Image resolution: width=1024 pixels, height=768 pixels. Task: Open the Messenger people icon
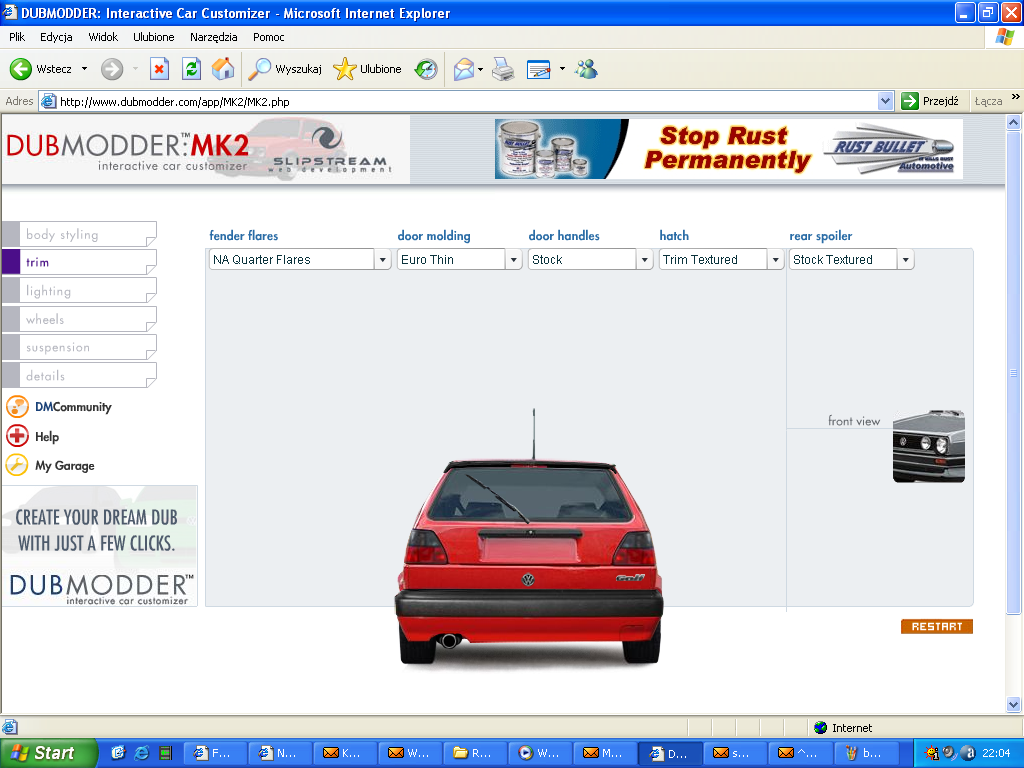[586, 69]
